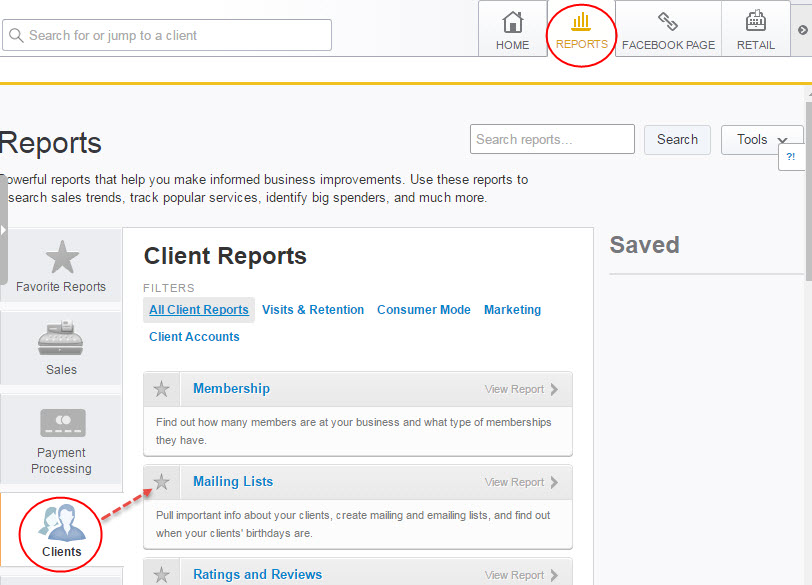The image size is (812, 585).
Task: Click the client search field
Action: pyautogui.click(x=166, y=35)
